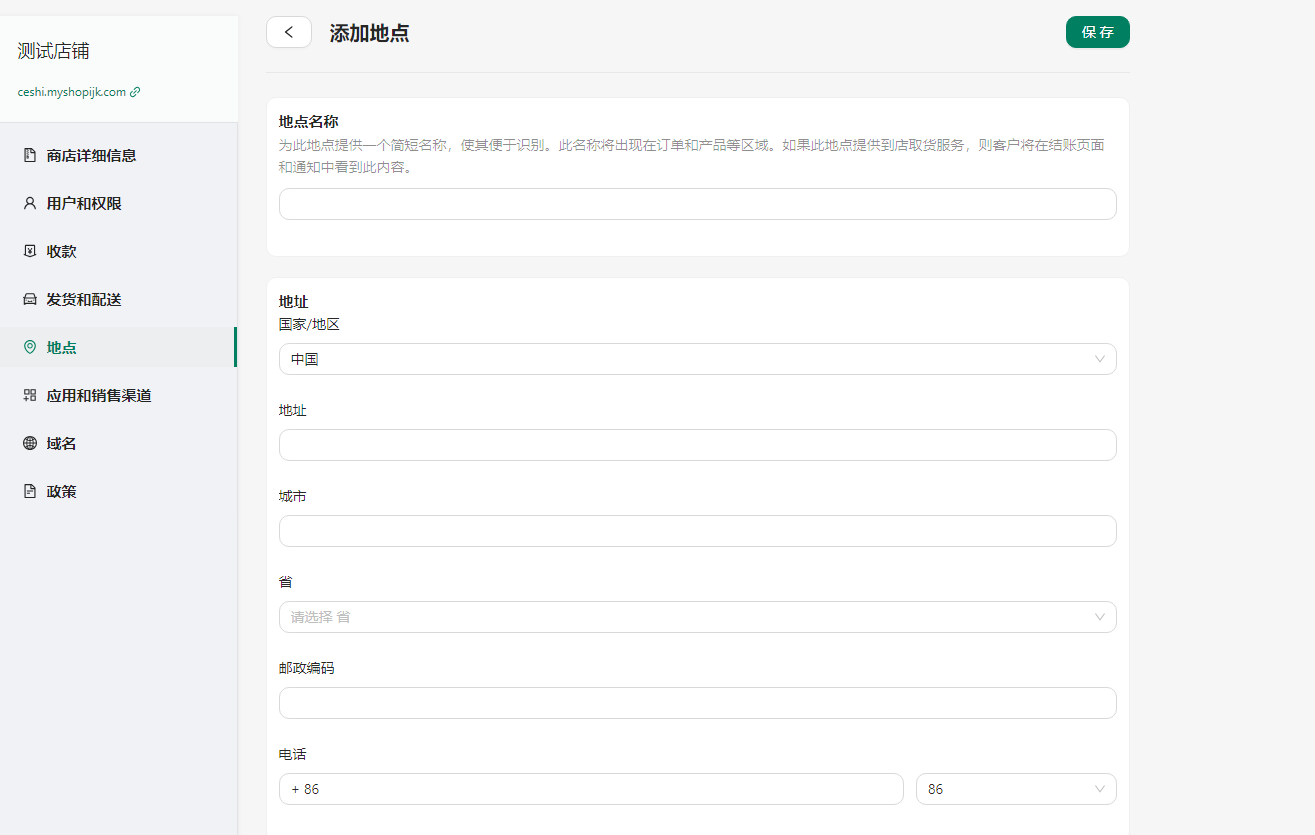Screen dimensions: 1315x835
Task: Click the chevron arrow of the 中国 dropdown
Action: 1100,359
